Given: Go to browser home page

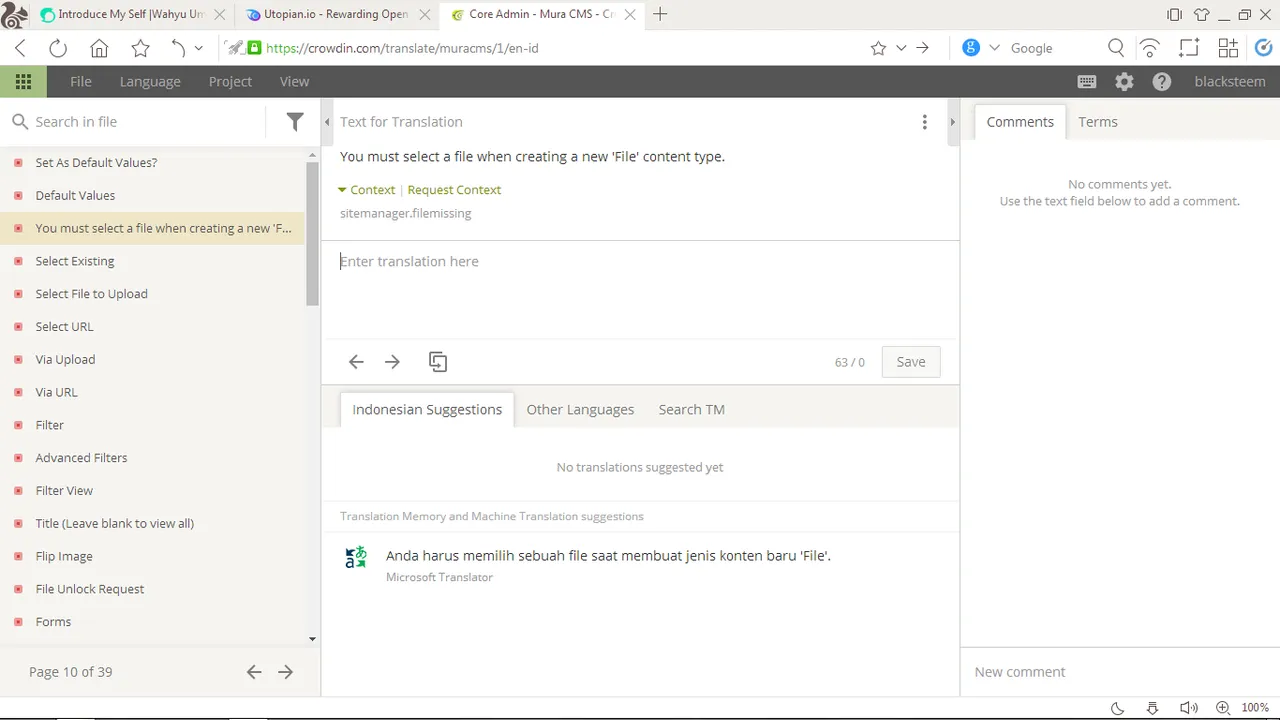Looking at the screenshot, I should (99, 48).
